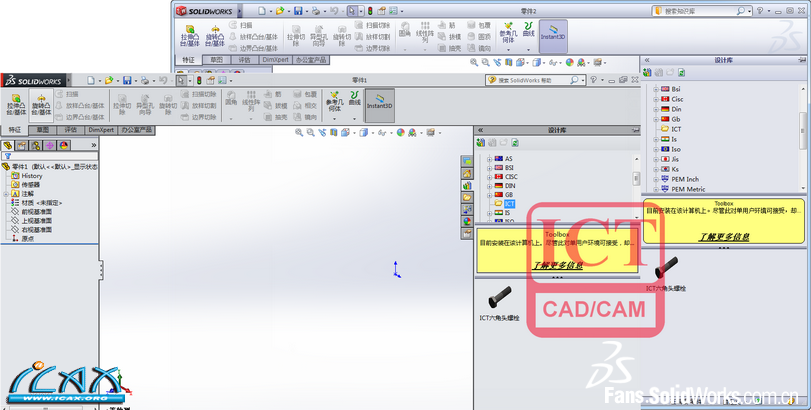Switch to the 草图 tab in 零件2 window
The width and height of the screenshot is (811, 410).
click(x=217, y=60)
